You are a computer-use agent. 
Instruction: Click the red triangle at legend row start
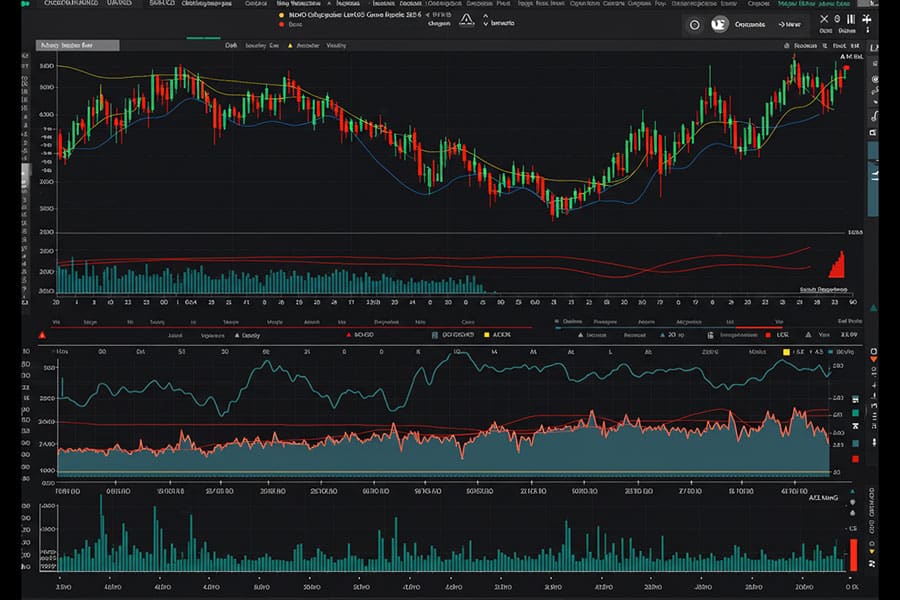42,335
